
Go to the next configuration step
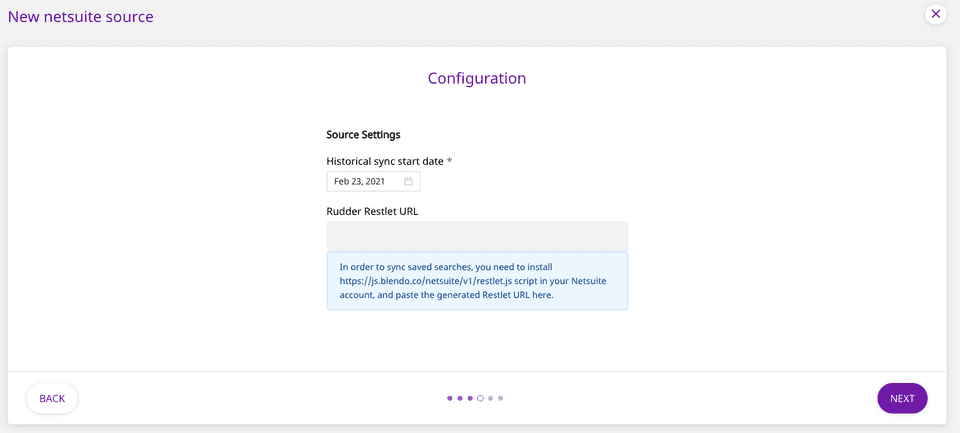902,399
